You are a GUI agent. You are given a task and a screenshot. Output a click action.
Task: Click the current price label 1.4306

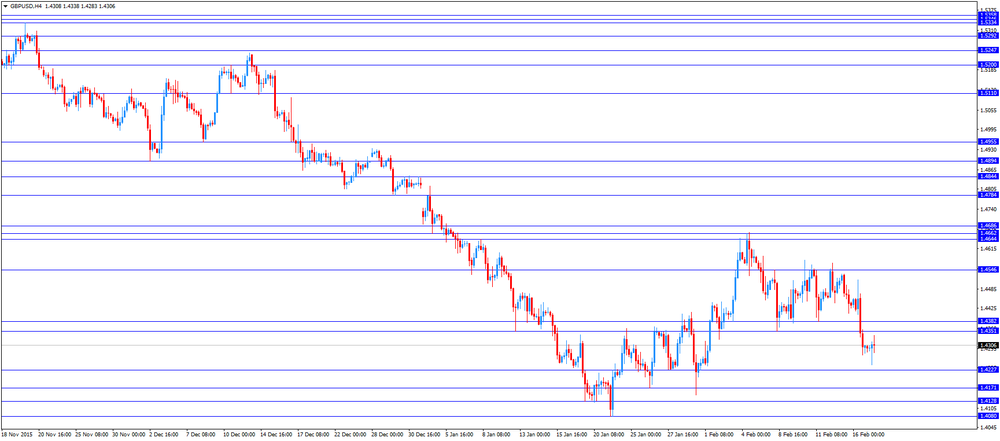click(x=988, y=345)
